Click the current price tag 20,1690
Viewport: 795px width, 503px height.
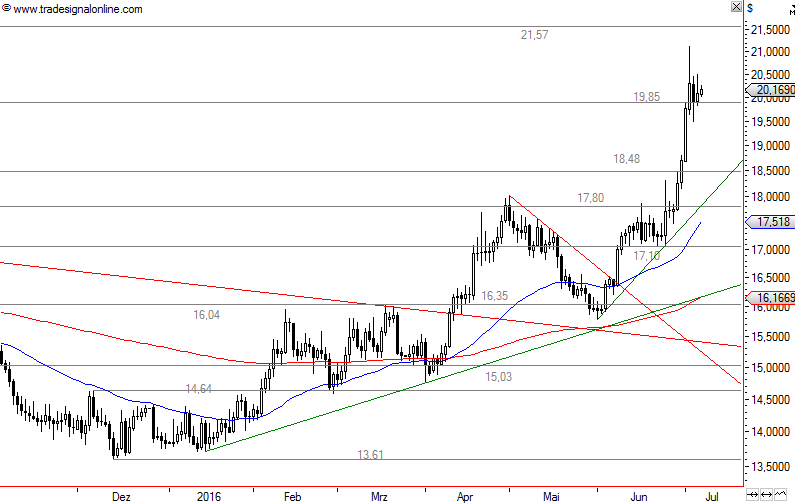pyautogui.click(x=772, y=90)
